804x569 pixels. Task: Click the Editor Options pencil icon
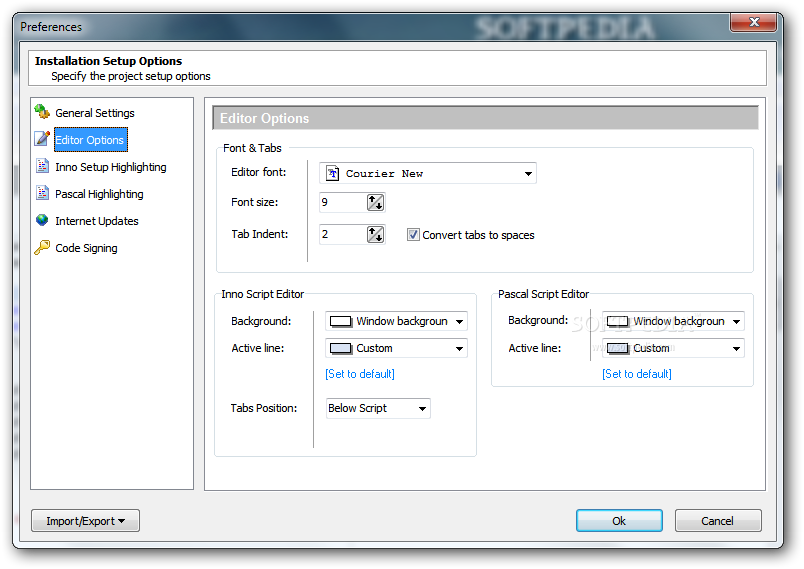point(42,138)
